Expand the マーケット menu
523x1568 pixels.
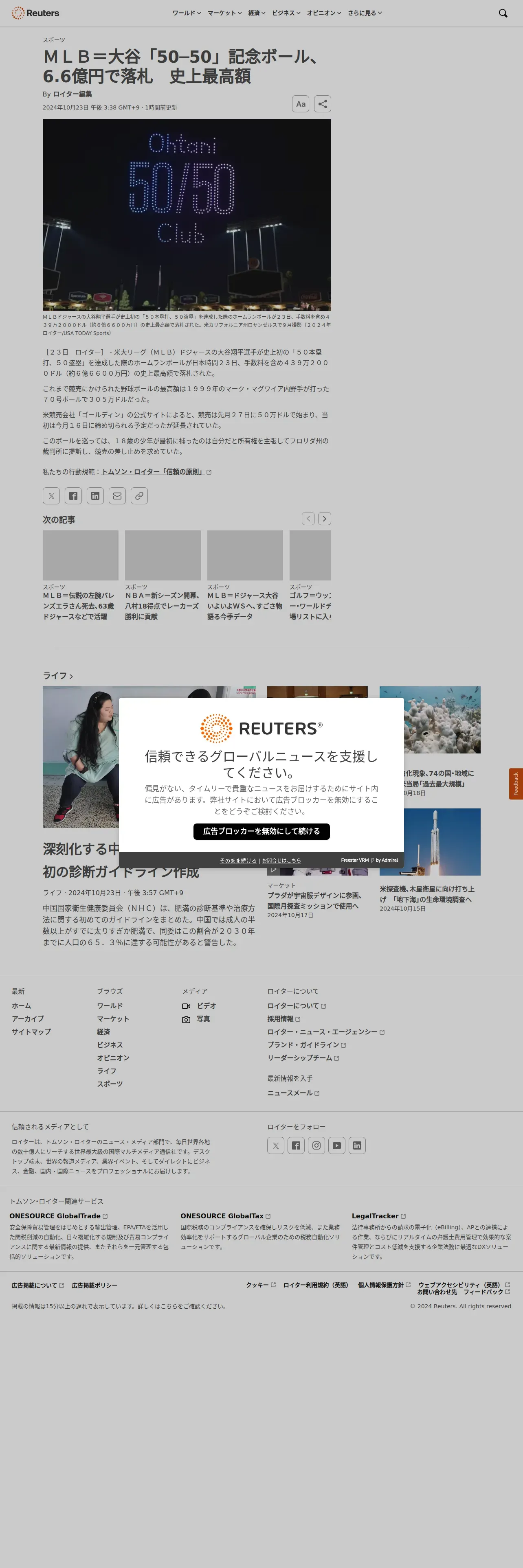(225, 13)
